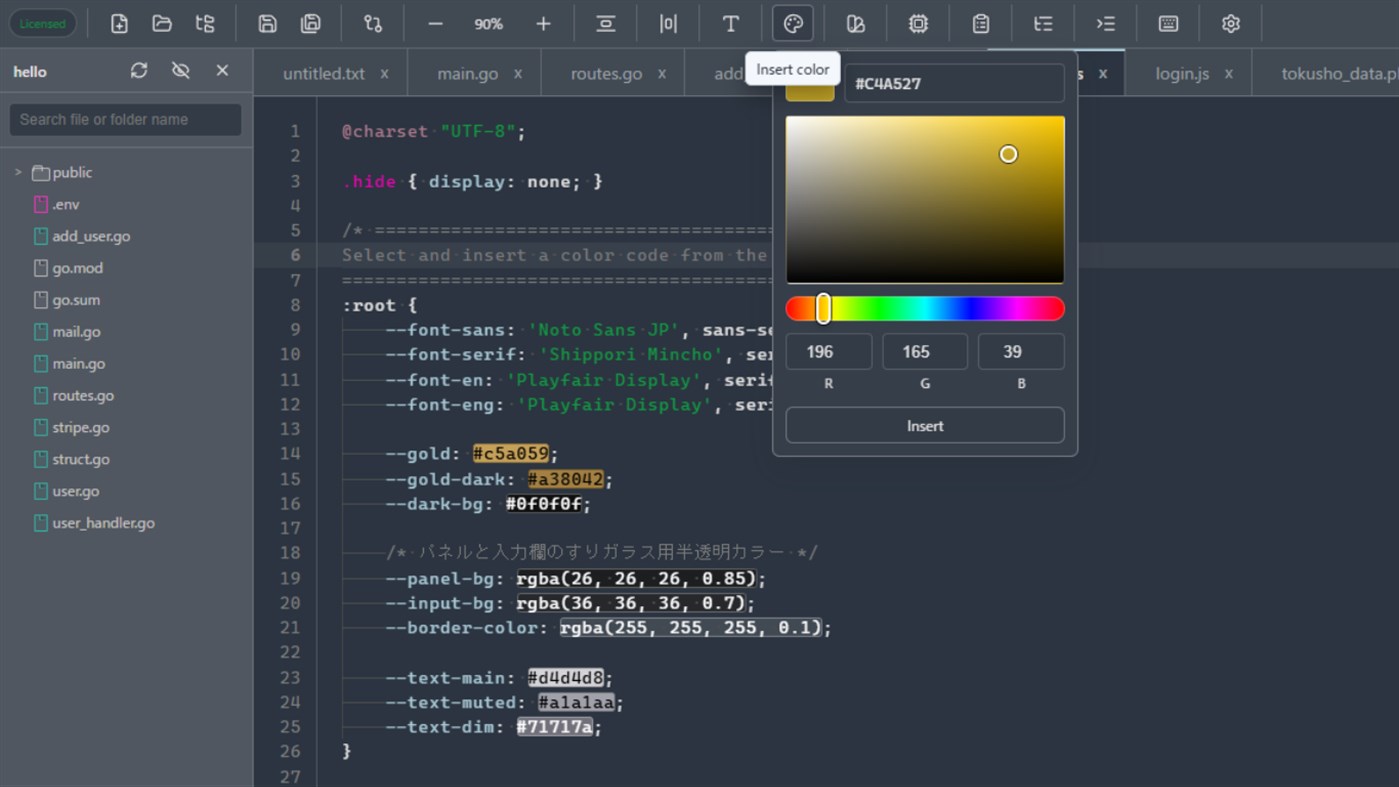Open go.sum in the file tree

point(76,300)
